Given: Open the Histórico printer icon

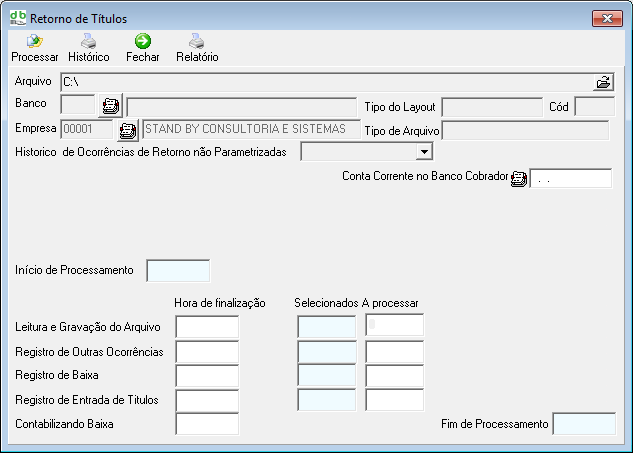Looking at the screenshot, I should [88, 42].
